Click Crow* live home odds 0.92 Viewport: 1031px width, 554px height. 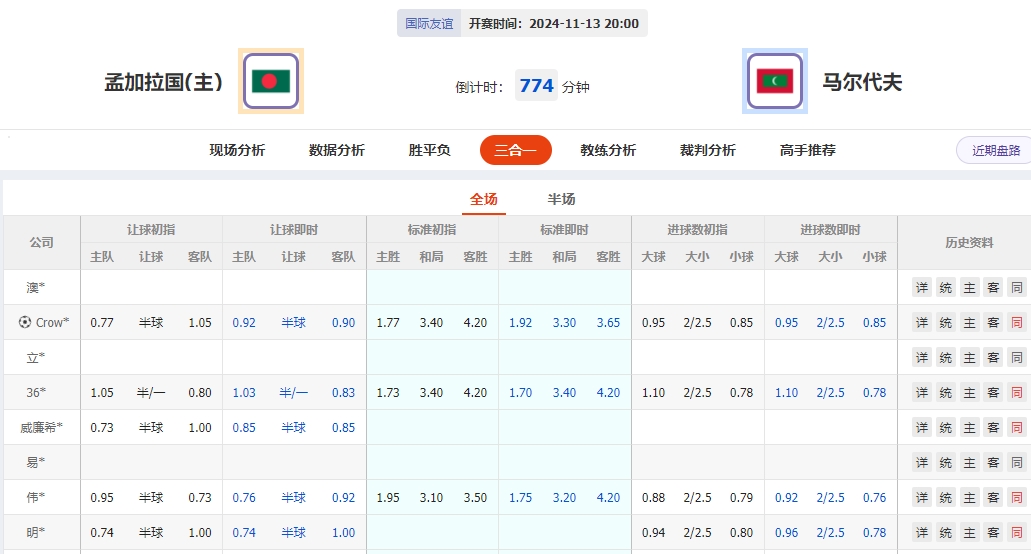(244, 323)
